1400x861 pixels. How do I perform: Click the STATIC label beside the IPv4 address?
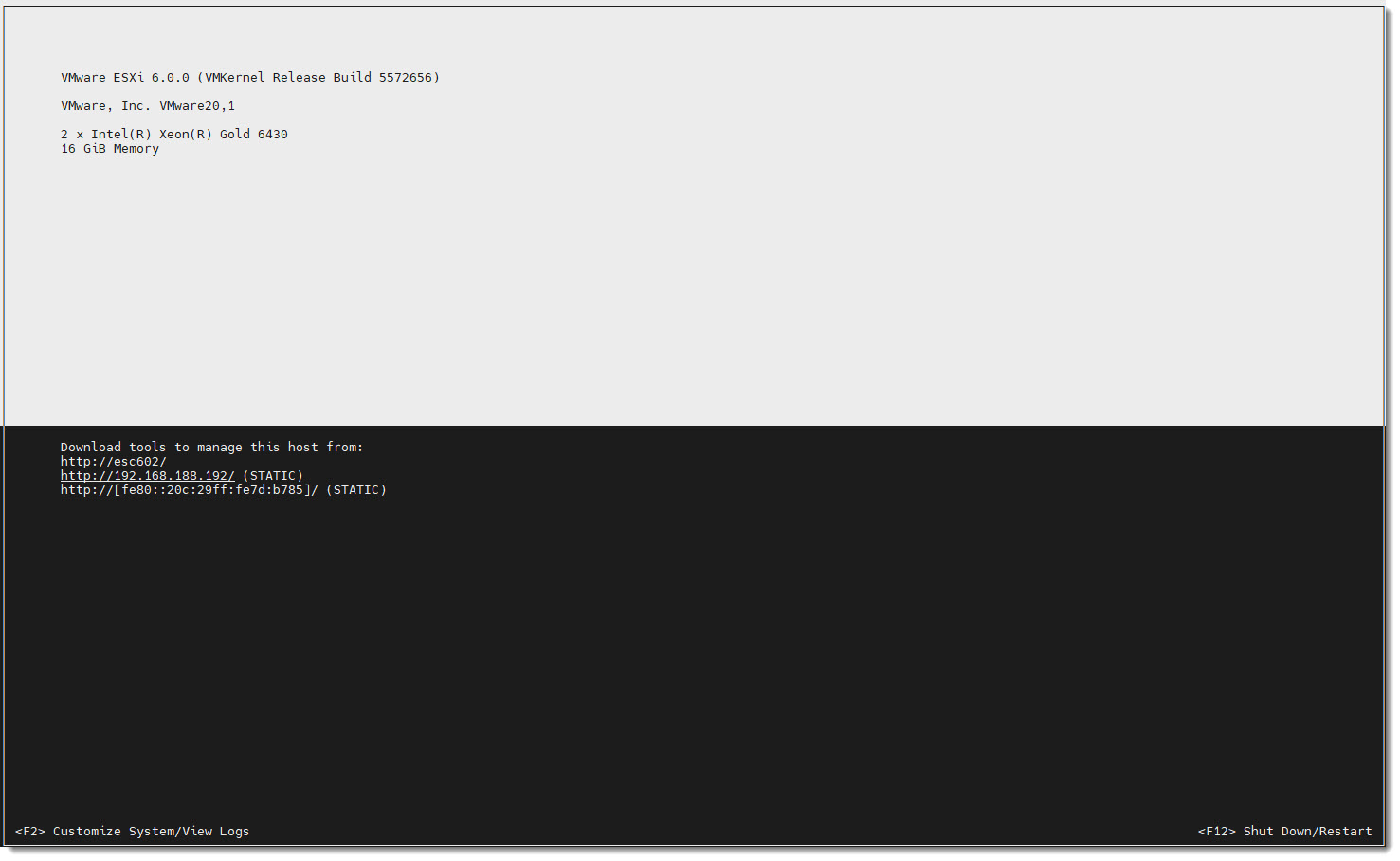click(x=273, y=476)
